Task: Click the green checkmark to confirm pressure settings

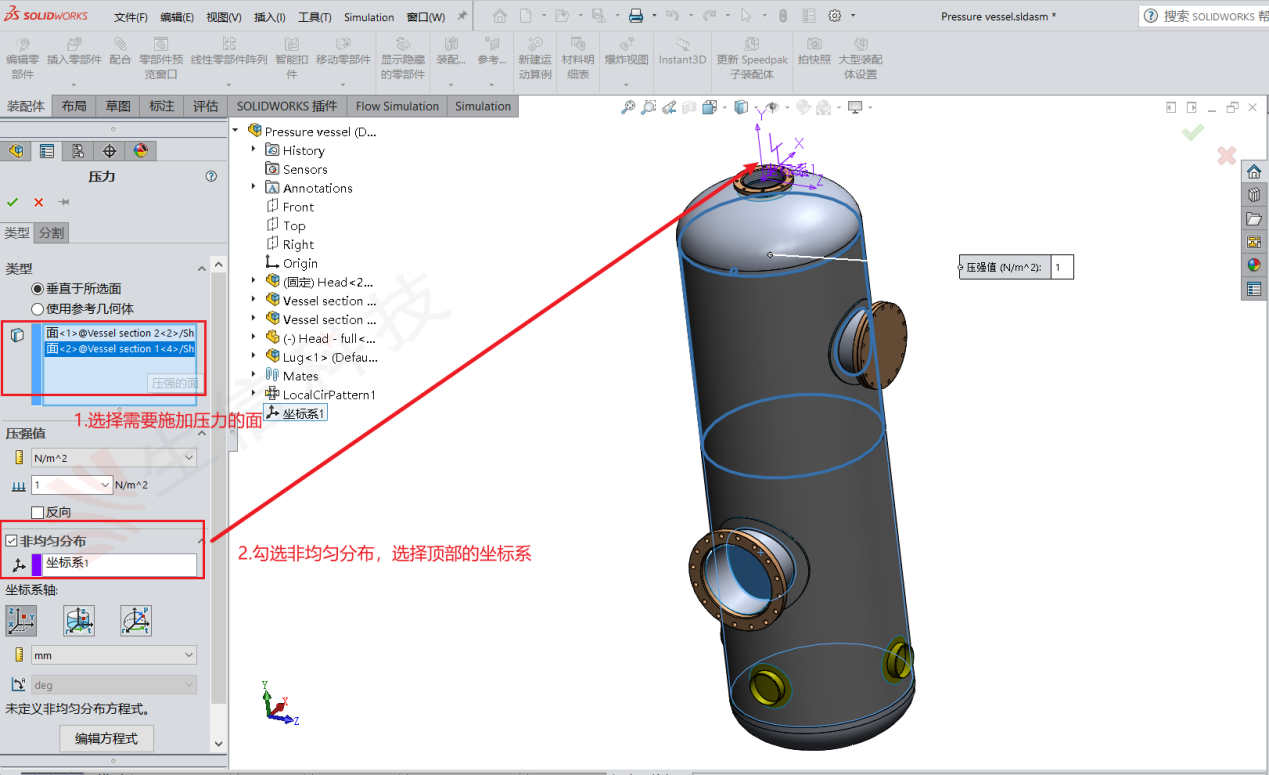Action: pos(12,201)
